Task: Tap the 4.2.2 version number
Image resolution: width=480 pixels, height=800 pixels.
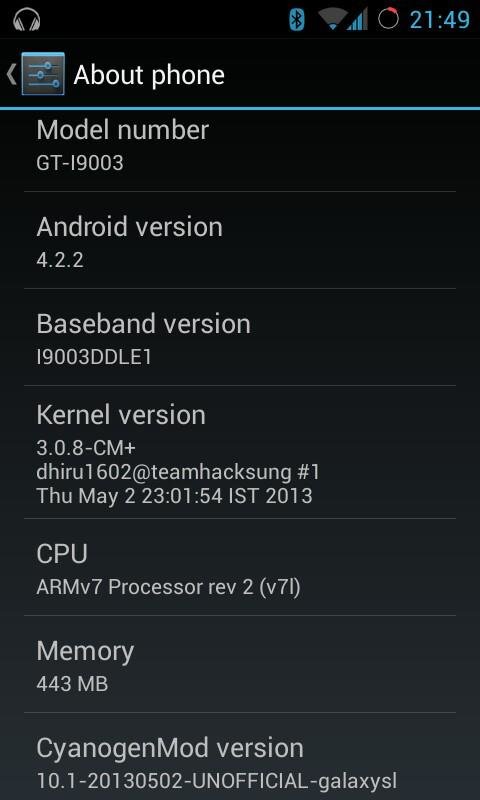Action: click(x=60, y=260)
